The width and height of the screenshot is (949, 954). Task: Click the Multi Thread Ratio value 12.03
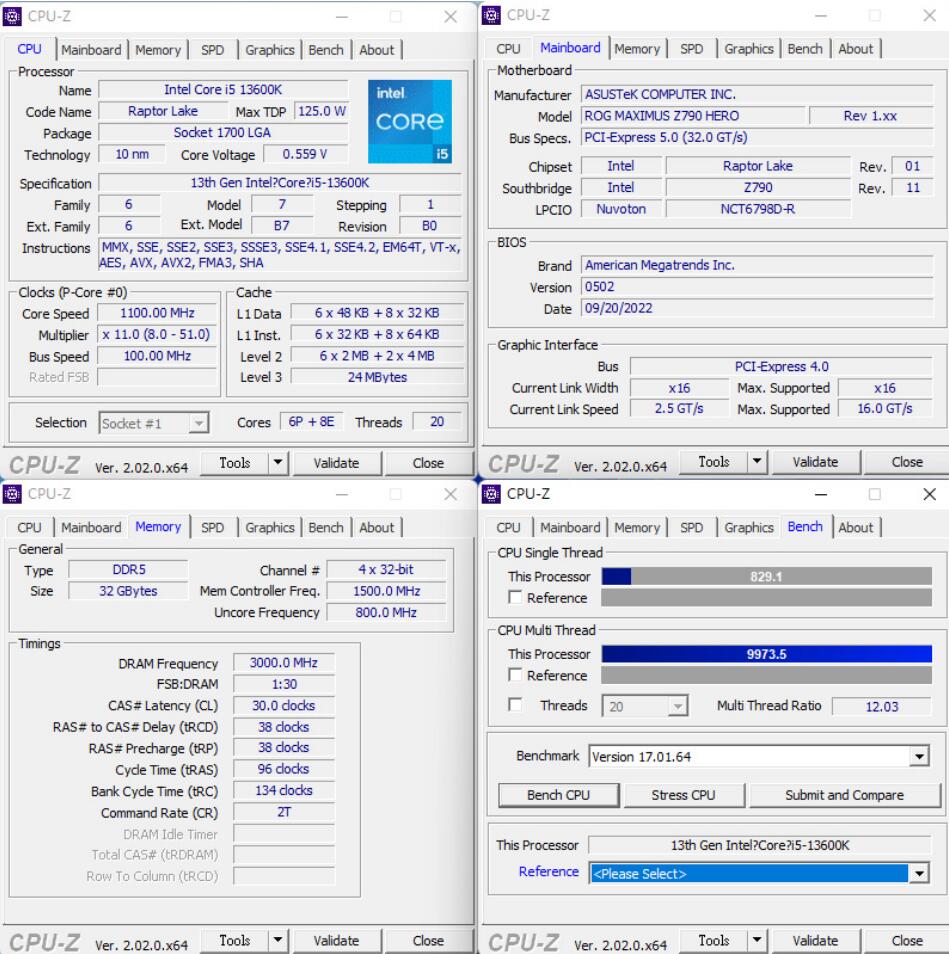coord(881,706)
